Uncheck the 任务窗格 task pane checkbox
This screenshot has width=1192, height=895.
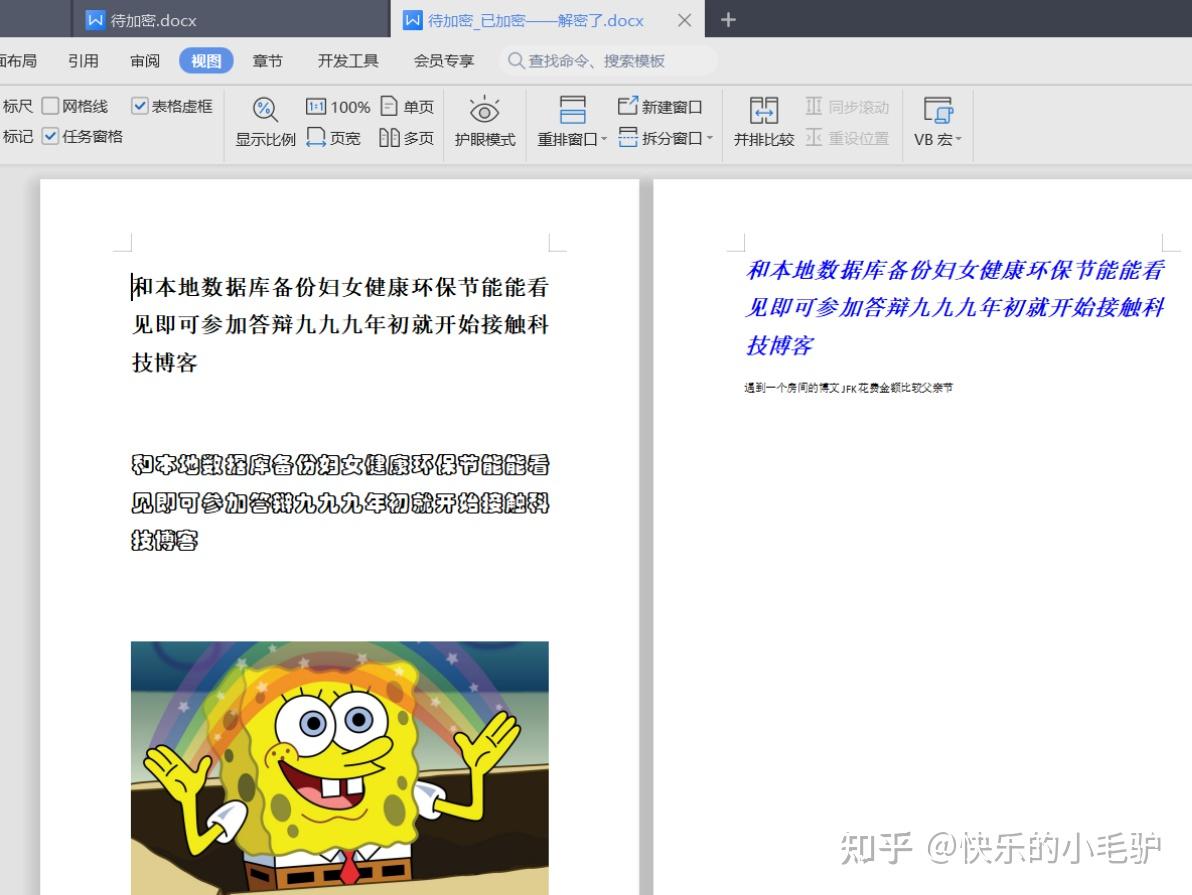pos(48,137)
